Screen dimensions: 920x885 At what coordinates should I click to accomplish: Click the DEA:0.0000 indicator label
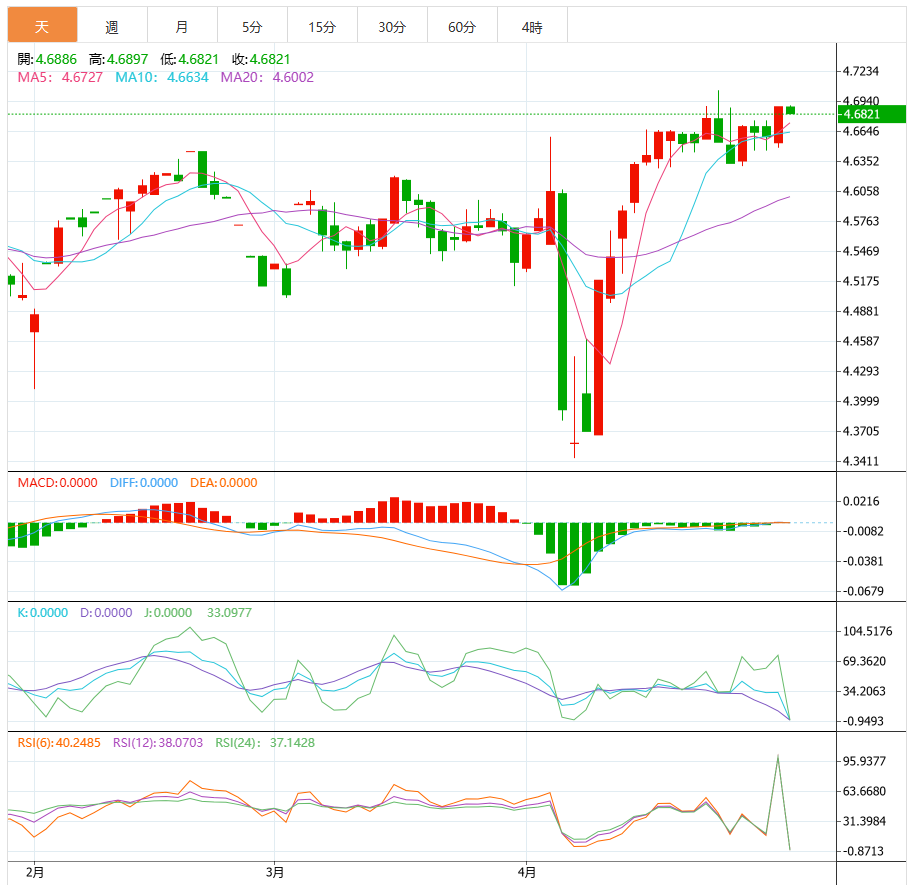coord(224,482)
